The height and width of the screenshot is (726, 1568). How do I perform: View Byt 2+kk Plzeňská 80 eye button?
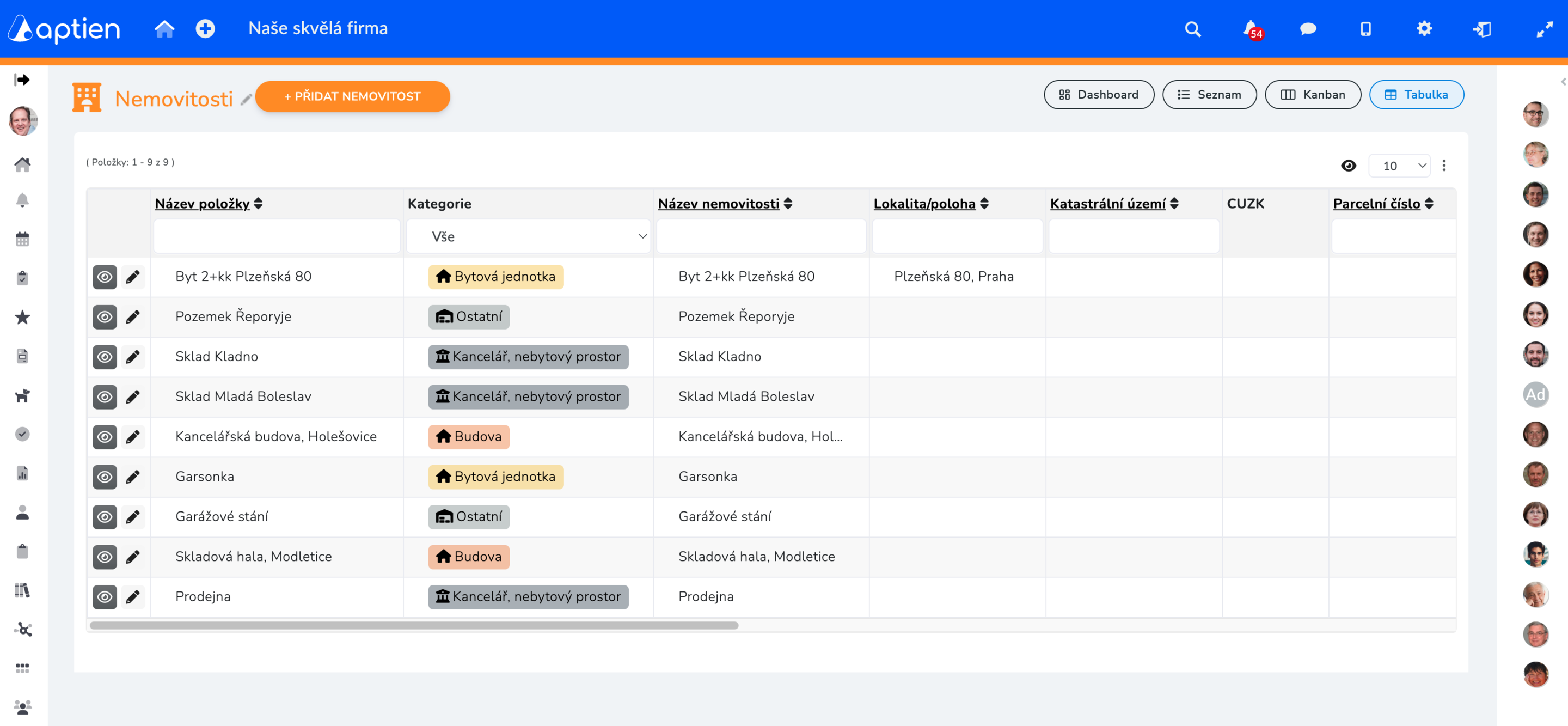point(105,277)
